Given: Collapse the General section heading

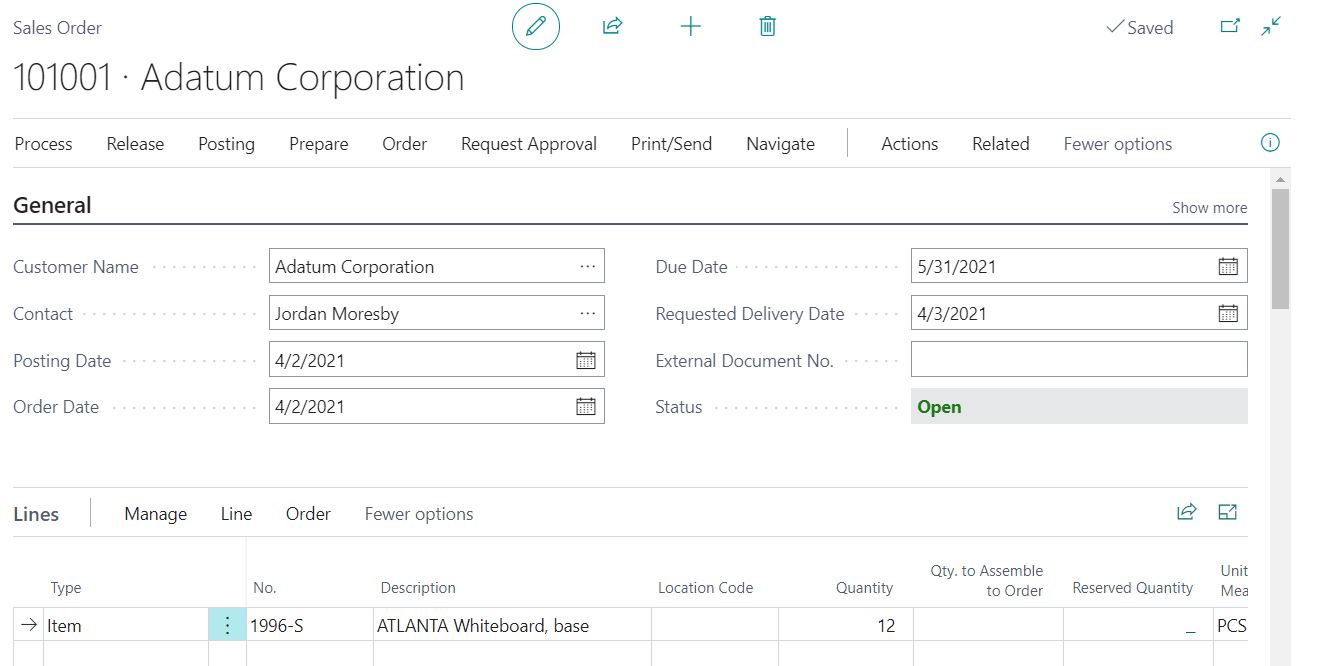Looking at the screenshot, I should (x=52, y=205).
